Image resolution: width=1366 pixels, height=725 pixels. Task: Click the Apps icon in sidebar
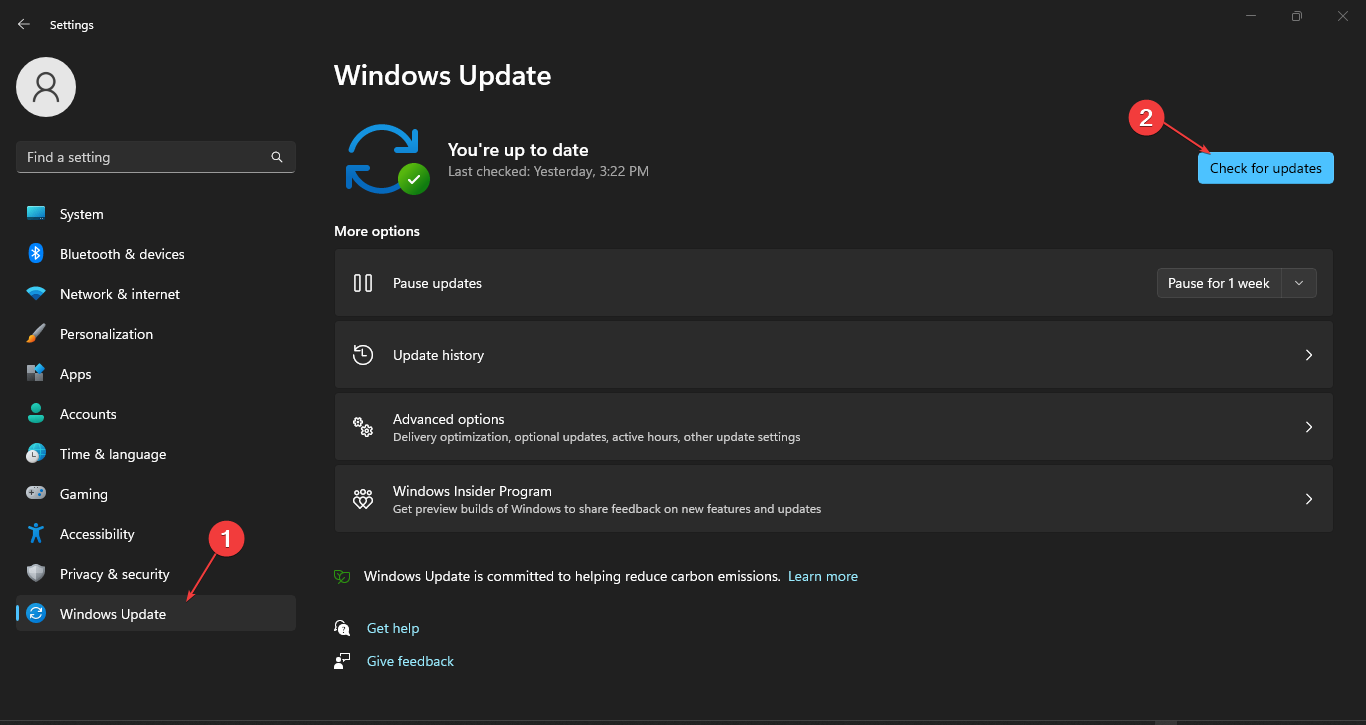(x=36, y=374)
